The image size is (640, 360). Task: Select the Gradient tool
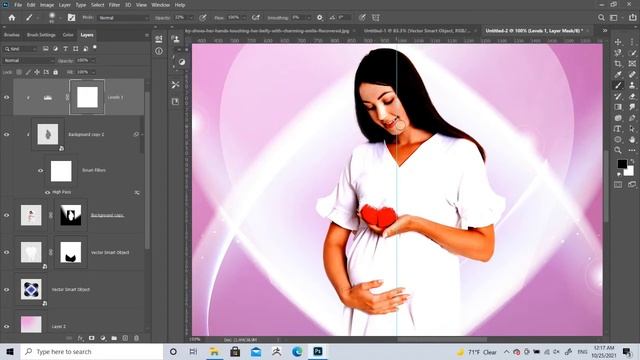pos(618,107)
